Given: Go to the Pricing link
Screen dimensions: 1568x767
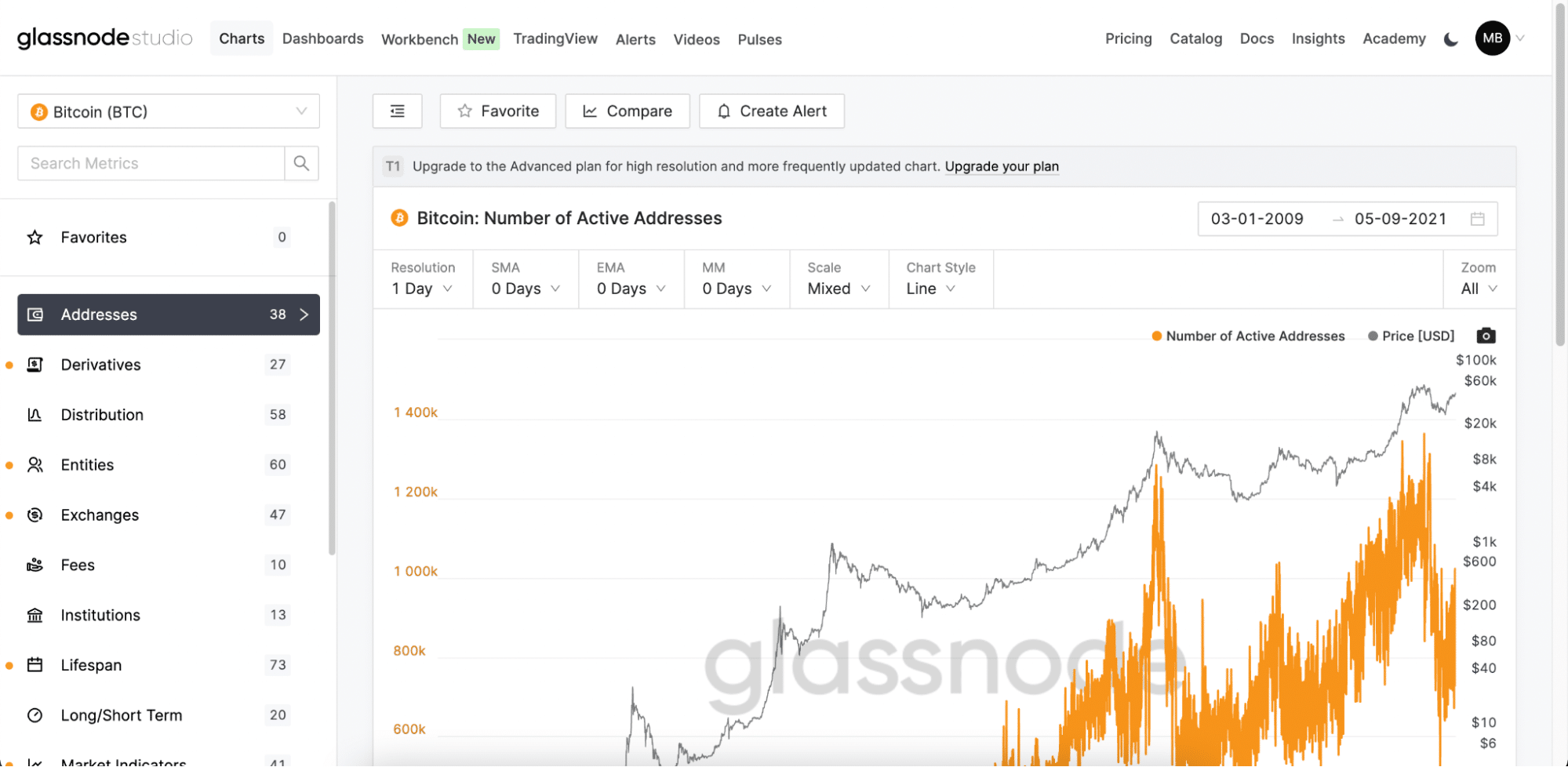Looking at the screenshot, I should 1128,38.
